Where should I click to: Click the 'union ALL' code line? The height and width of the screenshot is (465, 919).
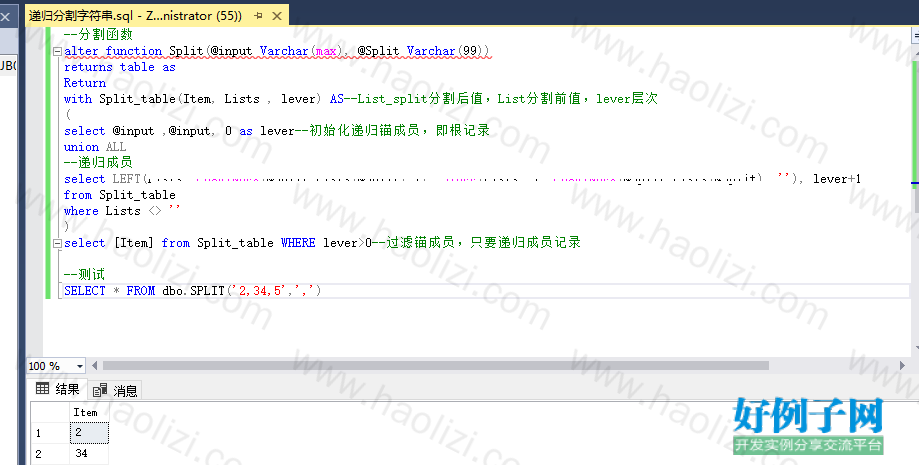(x=95, y=147)
